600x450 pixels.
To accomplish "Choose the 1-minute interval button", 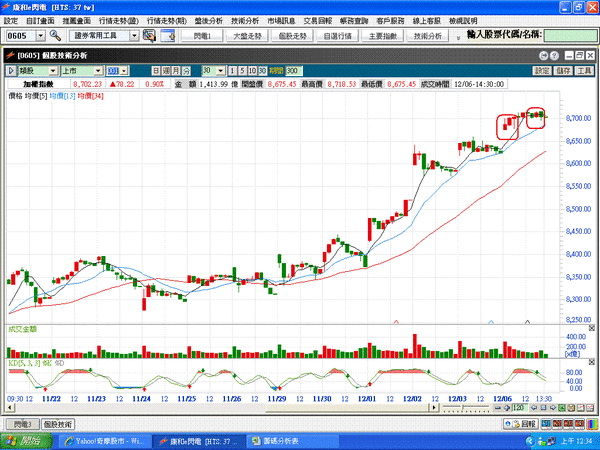I will click(x=232, y=71).
